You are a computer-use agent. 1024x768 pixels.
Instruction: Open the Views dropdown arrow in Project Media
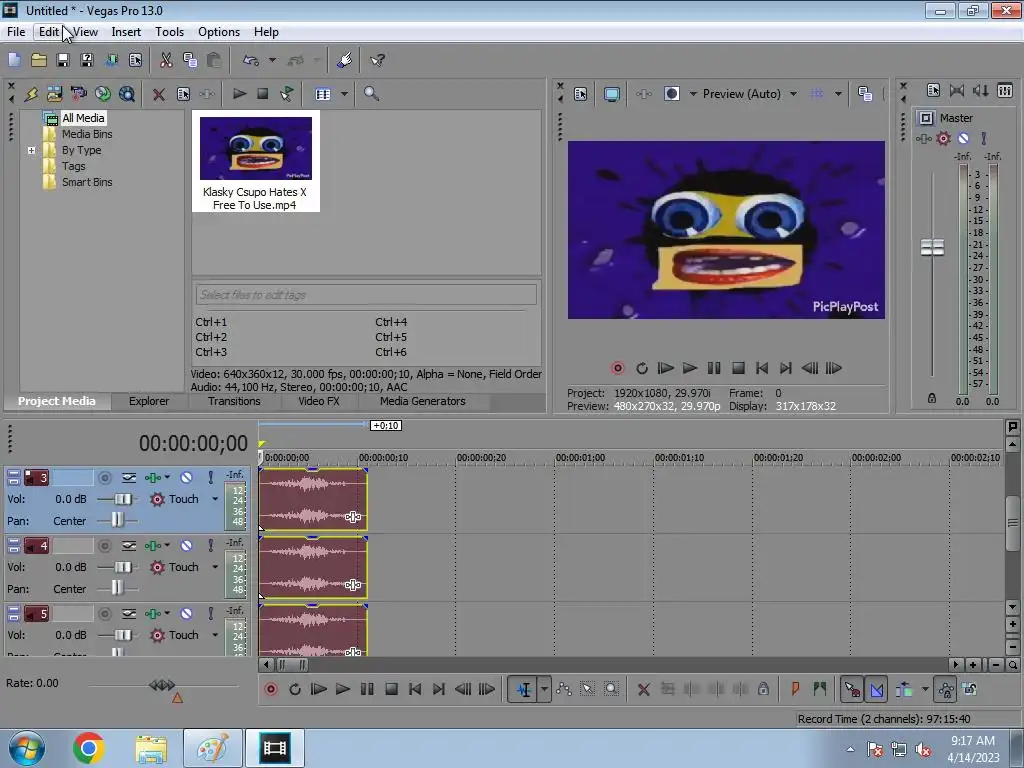[344, 94]
